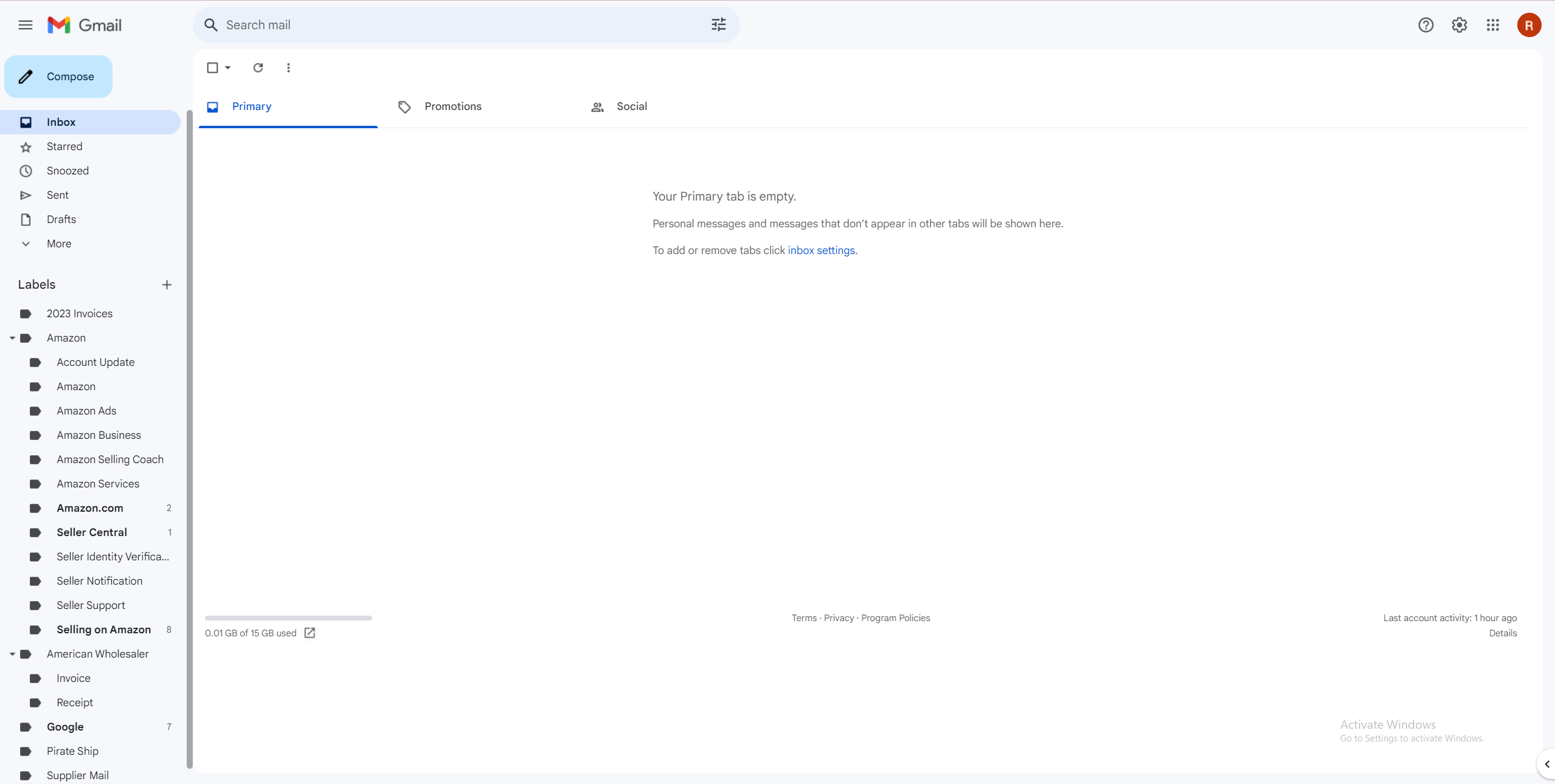Screen dimensions: 1555x784
Task: Refresh the inbox
Action: click(x=258, y=67)
